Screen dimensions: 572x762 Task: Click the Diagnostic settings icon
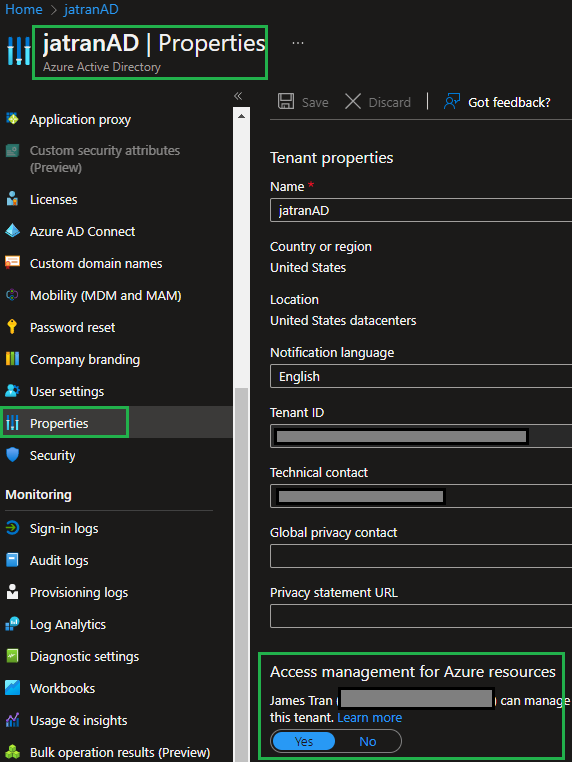12,656
